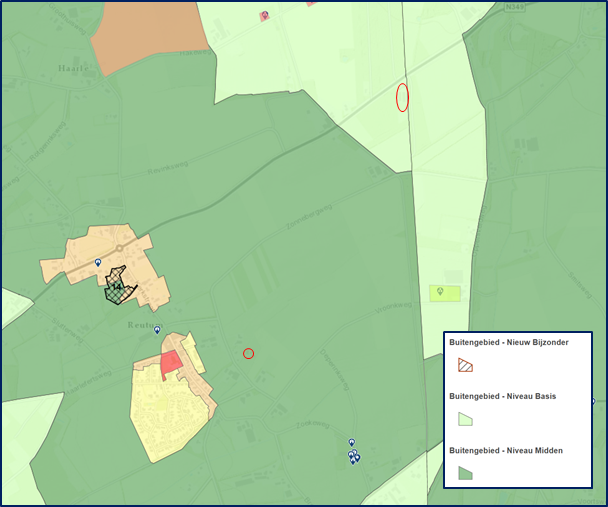Select the hatched area numbered 14
This screenshot has height=507, width=608.
point(118,286)
